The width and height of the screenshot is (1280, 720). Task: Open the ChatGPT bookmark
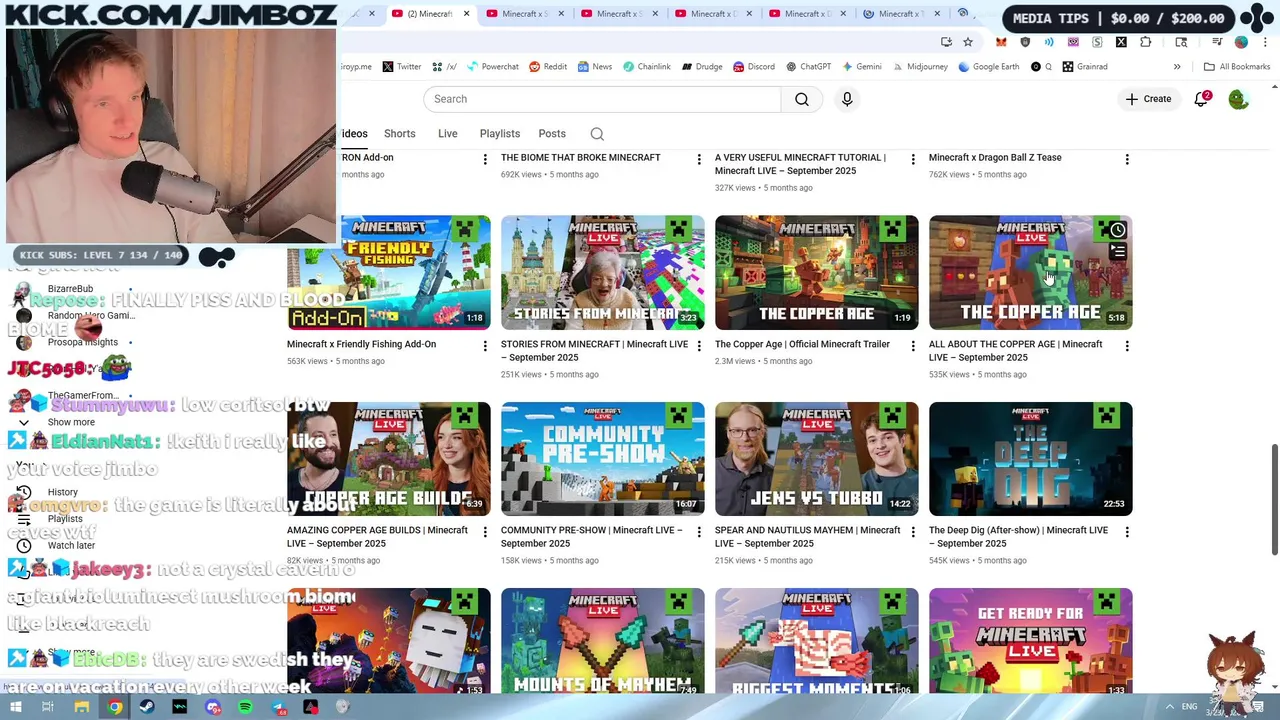[808, 67]
